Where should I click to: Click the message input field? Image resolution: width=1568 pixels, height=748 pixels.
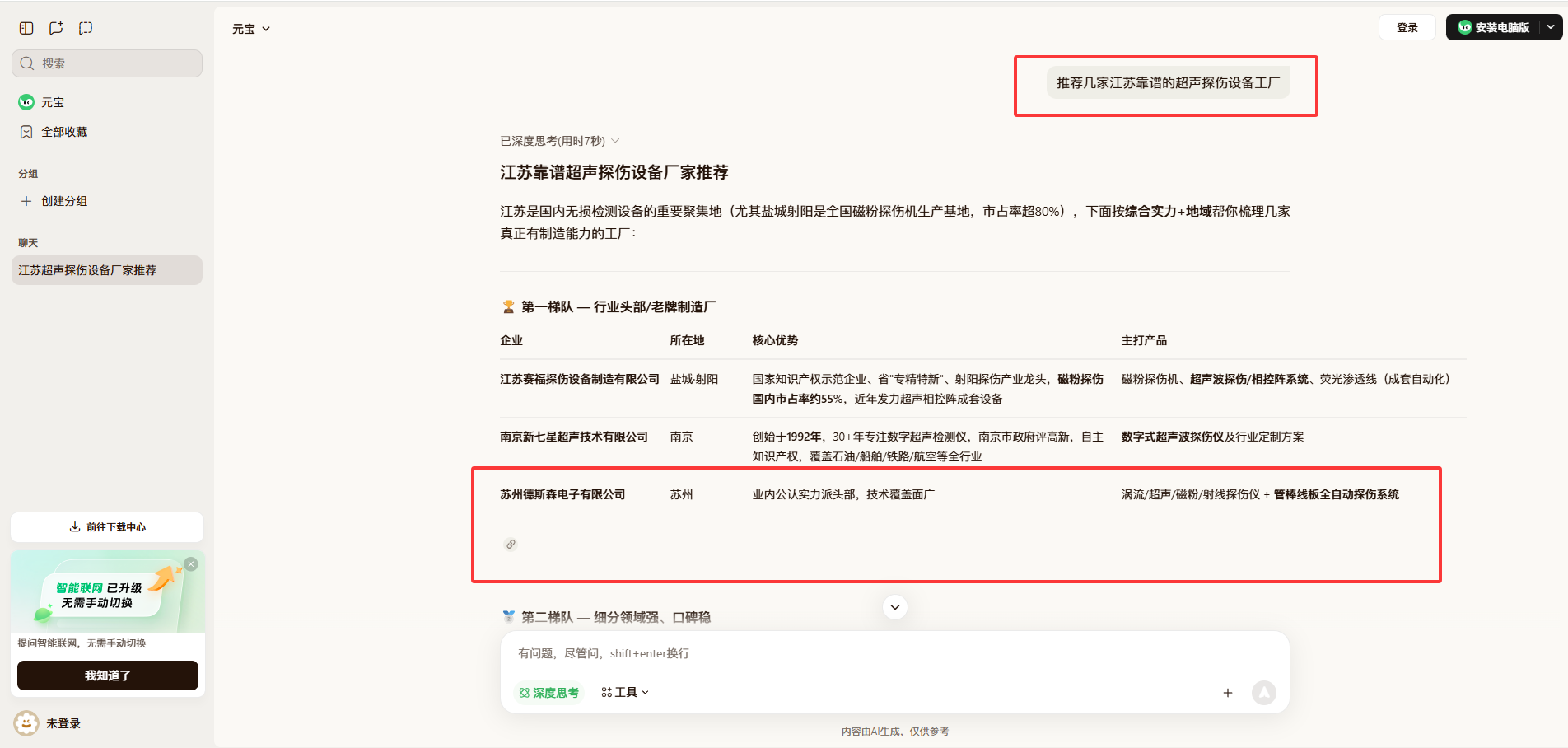(895, 653)
